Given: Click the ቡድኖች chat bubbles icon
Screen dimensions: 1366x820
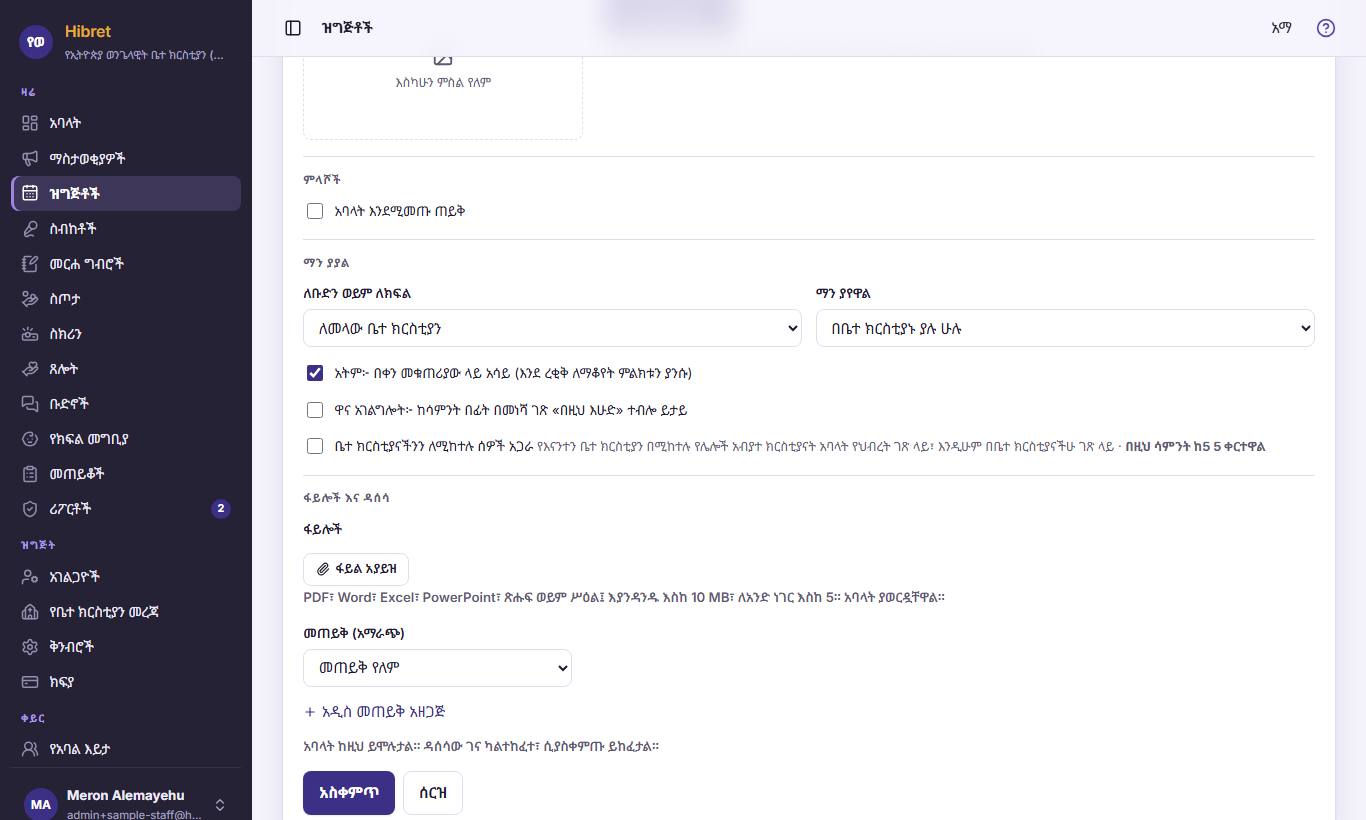Looking at the screenshot, I should tap(30, 404).
